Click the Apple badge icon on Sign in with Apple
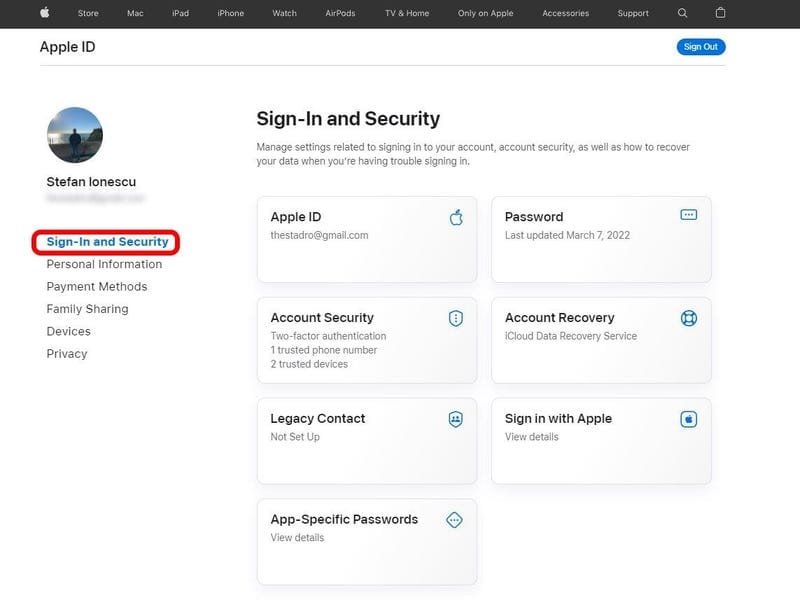 point(689,419)
